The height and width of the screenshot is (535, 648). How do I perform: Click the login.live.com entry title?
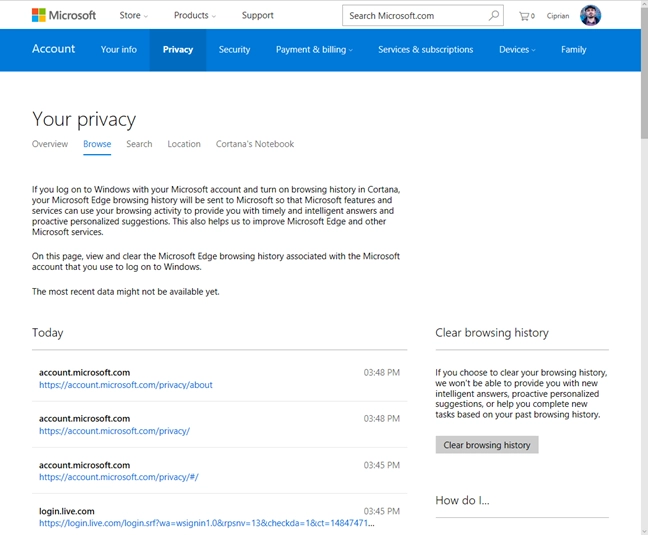(67, 511)
